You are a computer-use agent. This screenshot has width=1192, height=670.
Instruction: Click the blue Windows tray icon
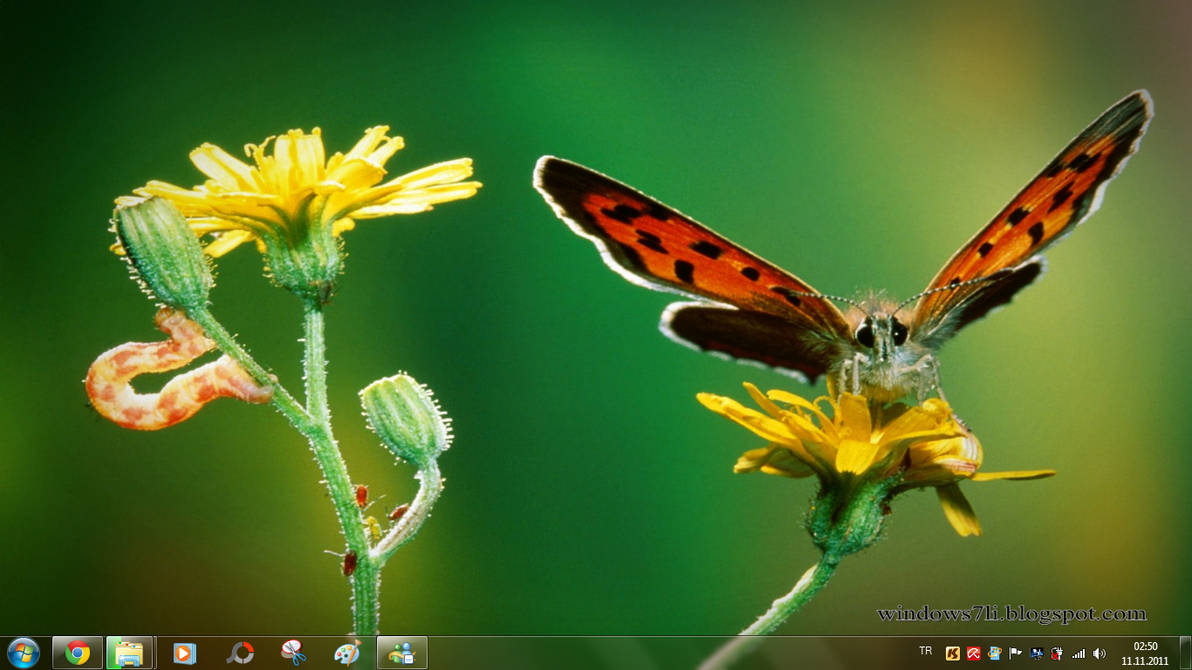1037,653
